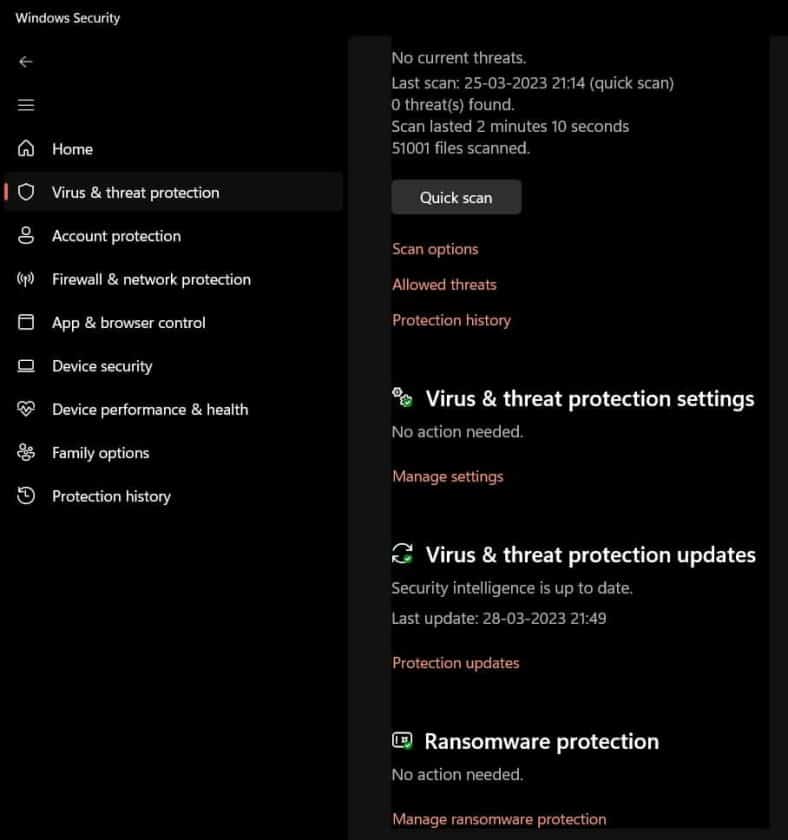Click the back arrow icon
This screenshot has width=788, height=840.
point(26,62)
